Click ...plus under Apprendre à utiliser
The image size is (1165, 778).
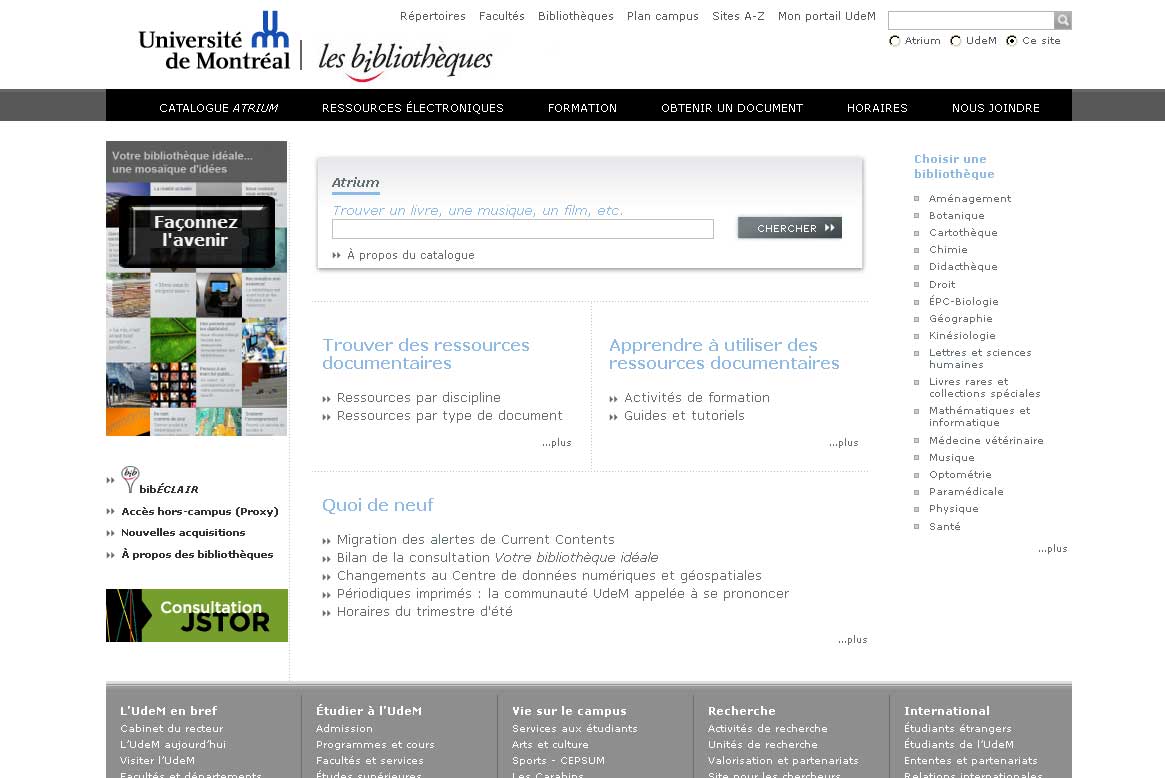843,443
